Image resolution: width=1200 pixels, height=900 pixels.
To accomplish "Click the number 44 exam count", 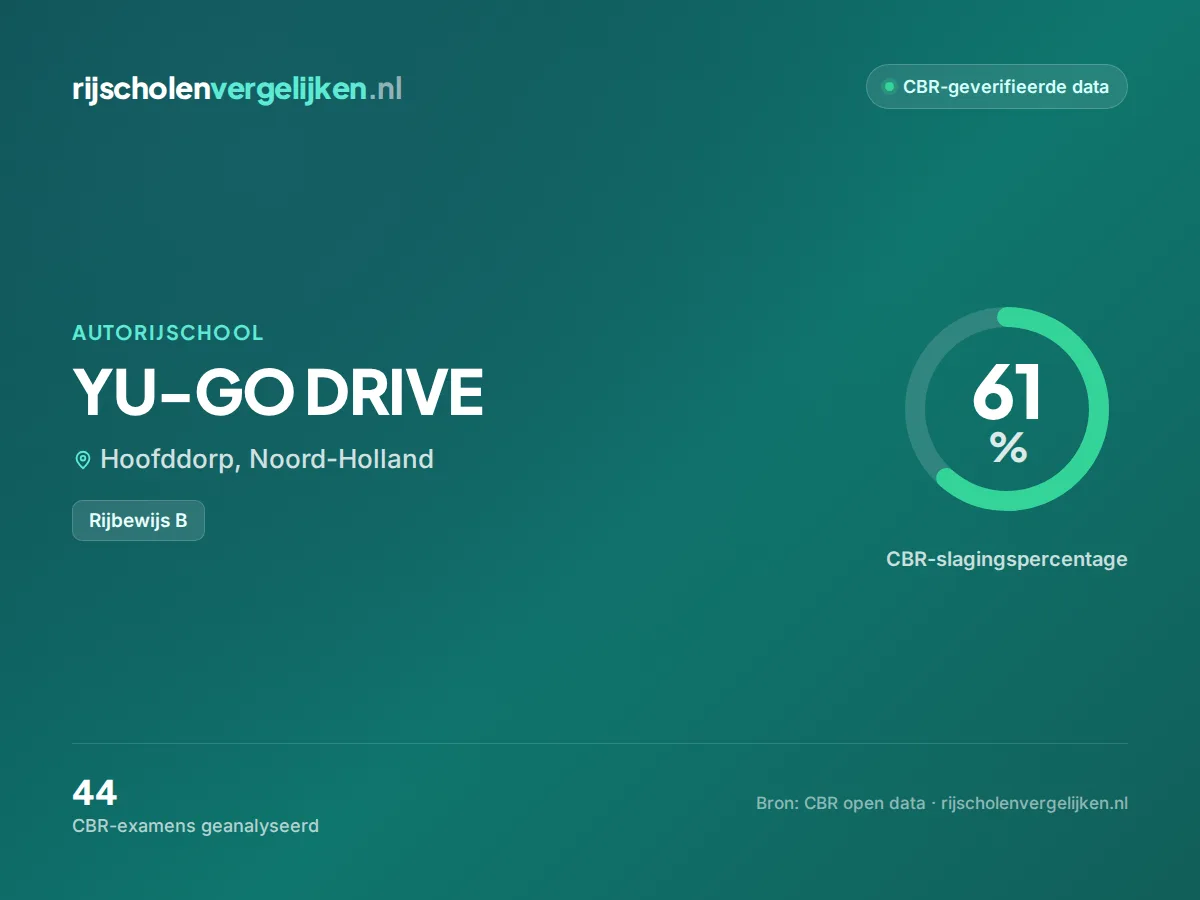I will 95,793.
